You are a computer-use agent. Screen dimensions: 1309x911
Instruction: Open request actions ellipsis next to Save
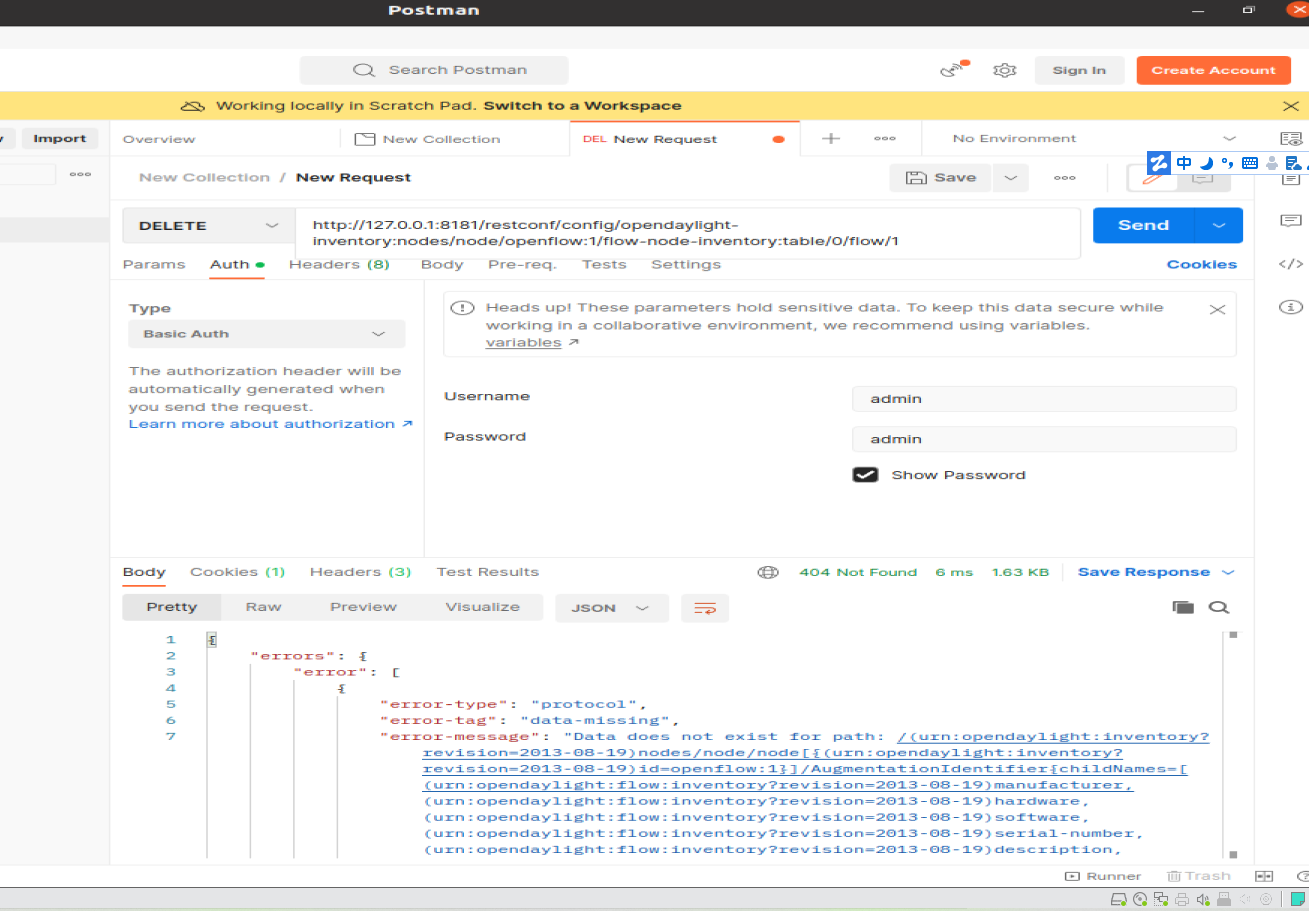click(x=1064, y=178)
